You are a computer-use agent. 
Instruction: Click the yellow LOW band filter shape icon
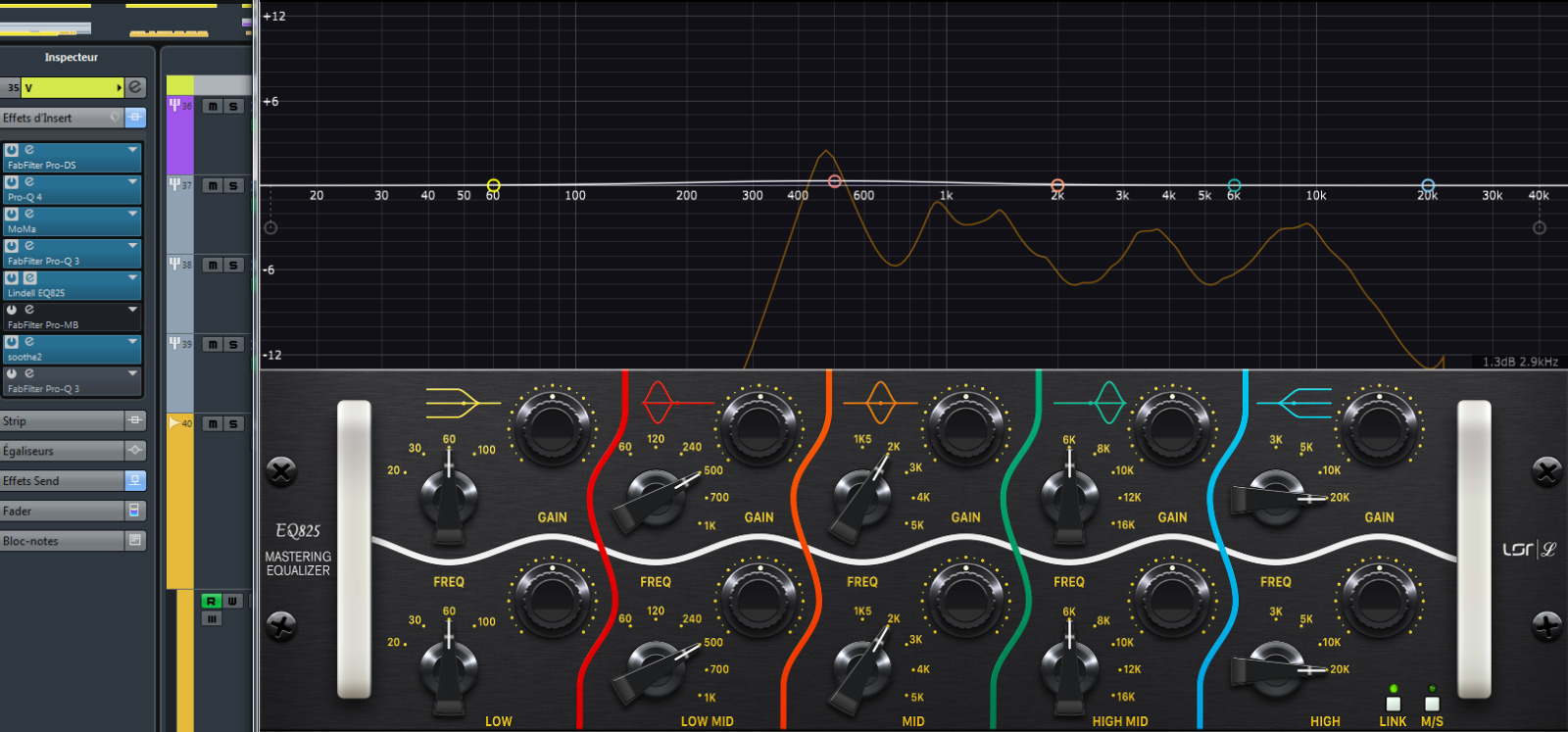(462, 402)
